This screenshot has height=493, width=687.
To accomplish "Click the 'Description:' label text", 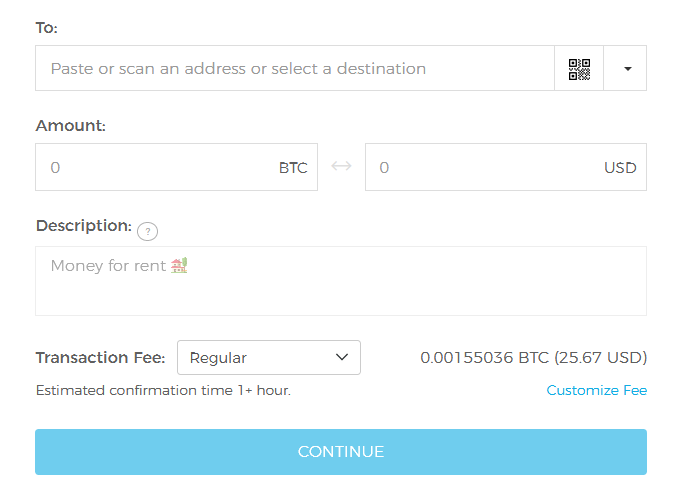I will 83,226.
